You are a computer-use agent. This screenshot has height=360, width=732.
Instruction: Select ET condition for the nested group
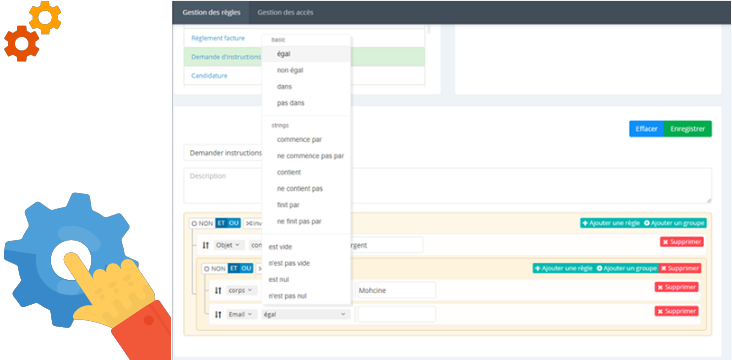pos(233,268)
